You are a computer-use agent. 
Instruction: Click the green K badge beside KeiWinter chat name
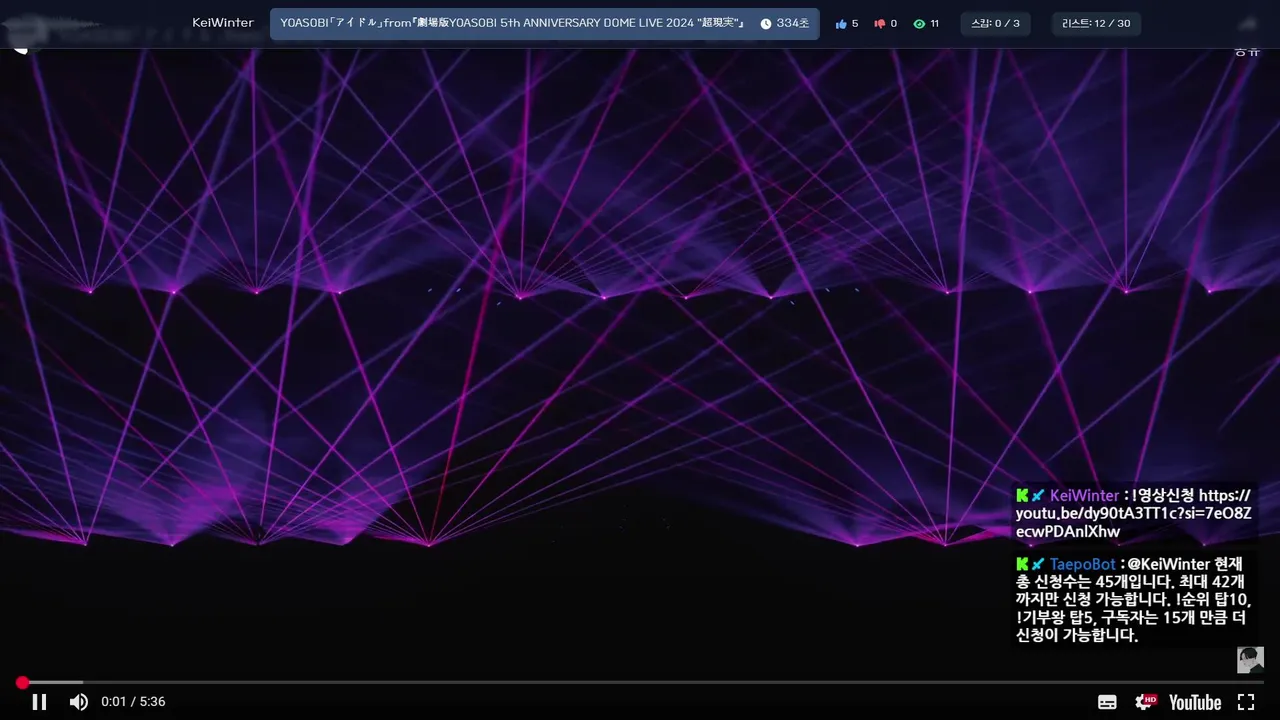(x=1022, y=495)
